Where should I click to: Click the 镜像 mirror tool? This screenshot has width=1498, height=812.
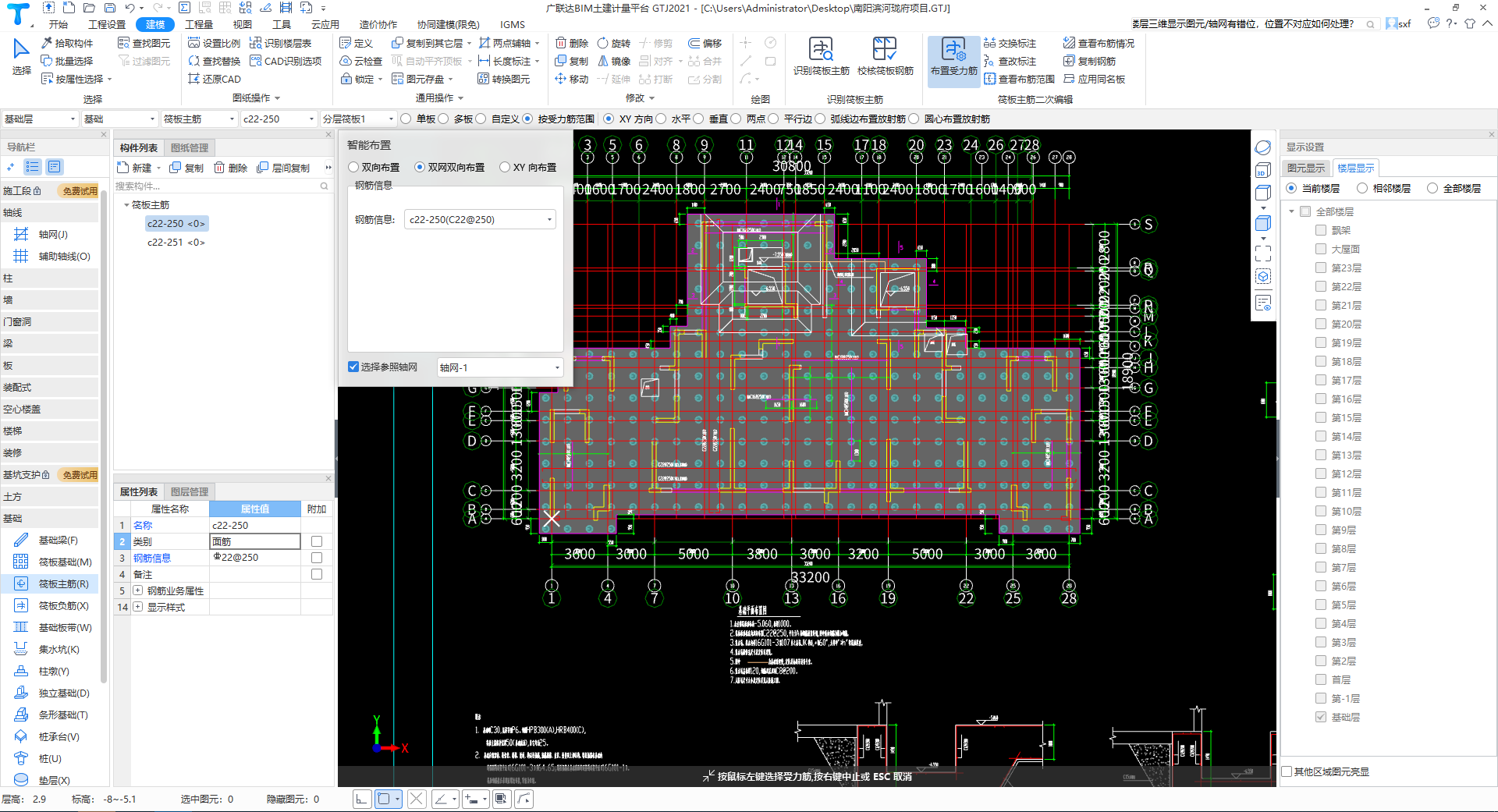(613, 61)
